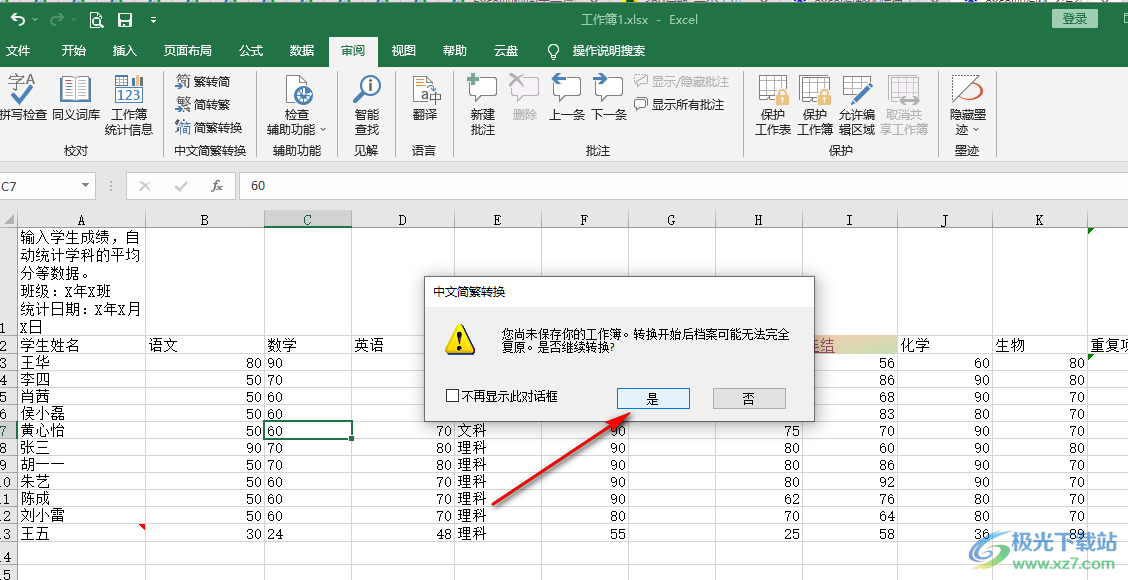Add a comment with 新建批注
This screenshot has width=1128, height=580.
pos(483,106)
